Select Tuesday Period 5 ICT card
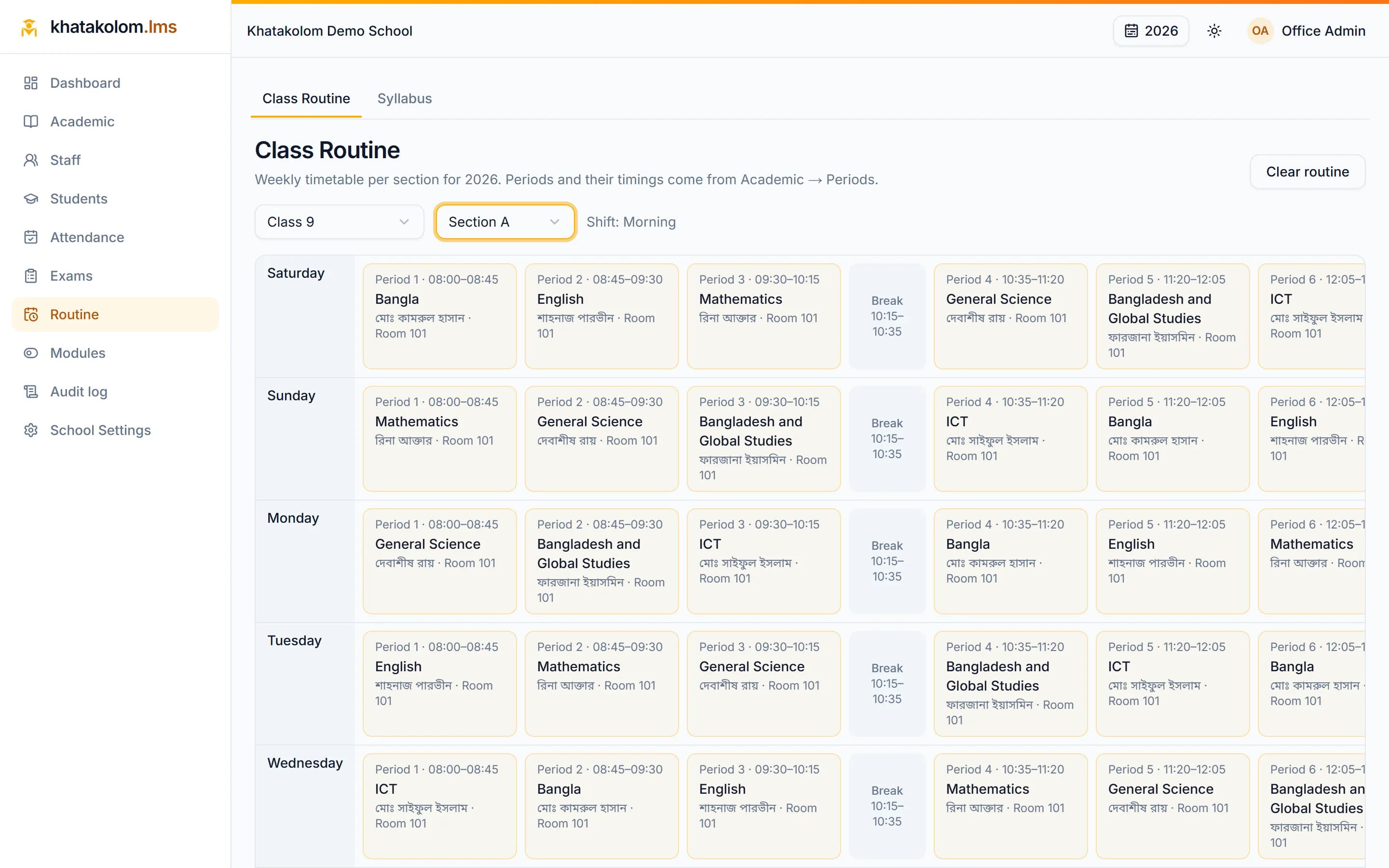This screenshot has height=868, width=1389. point(1172,684)
